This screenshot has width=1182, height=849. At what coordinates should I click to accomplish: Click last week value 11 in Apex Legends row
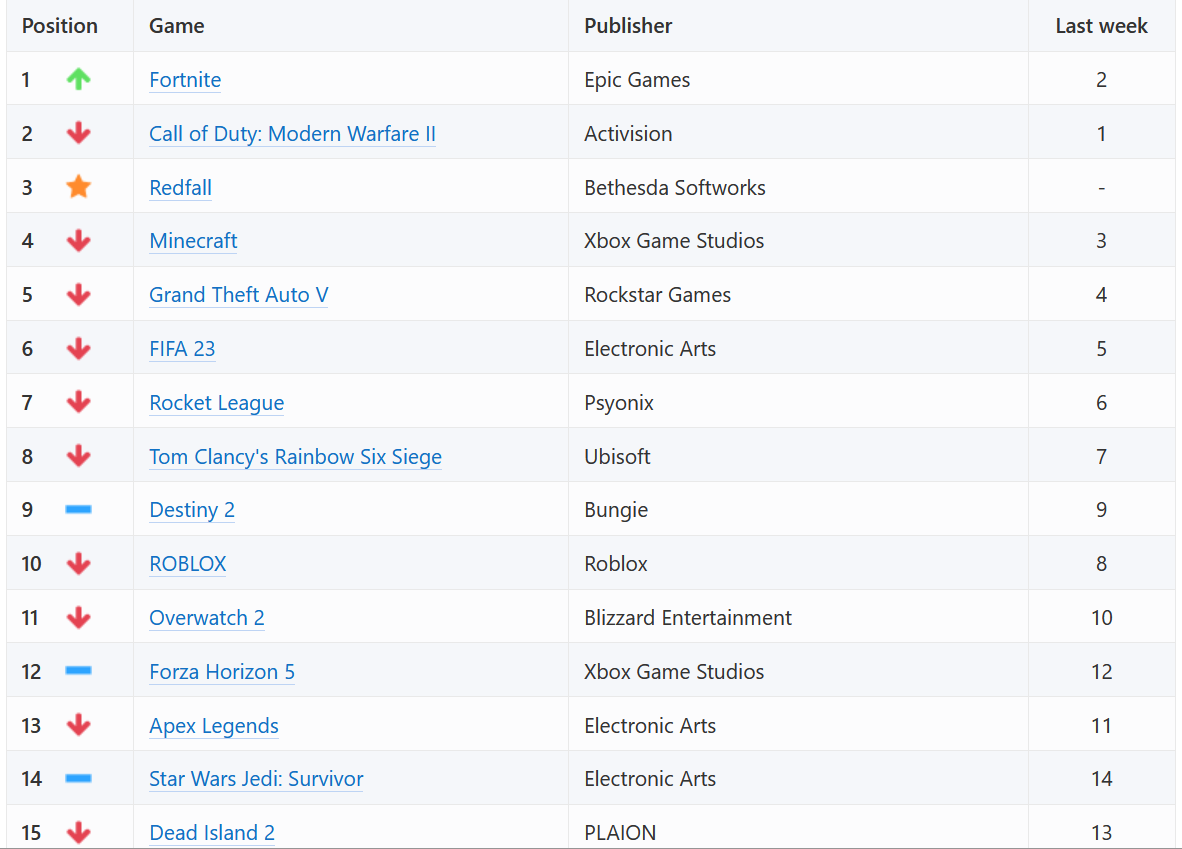pyautogui.click(x=1101, y=726)
